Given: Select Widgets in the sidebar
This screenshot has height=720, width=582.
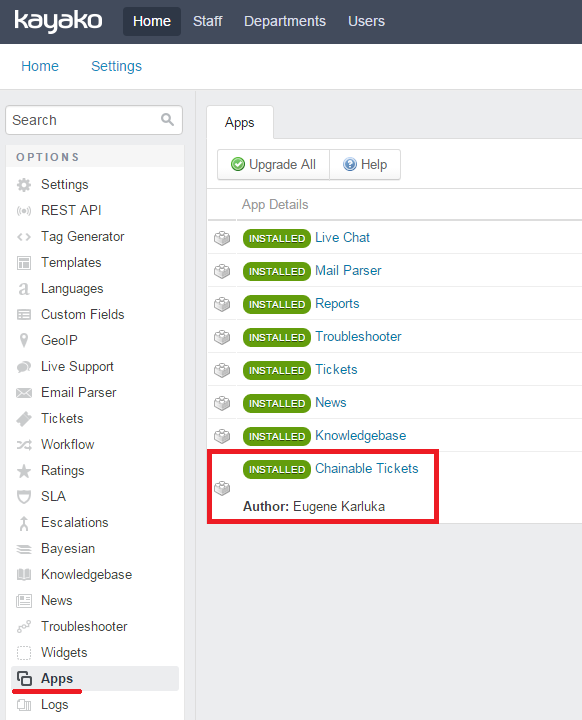Looking at the screenshot, I should pyautogui.click(x=64, y=652).
